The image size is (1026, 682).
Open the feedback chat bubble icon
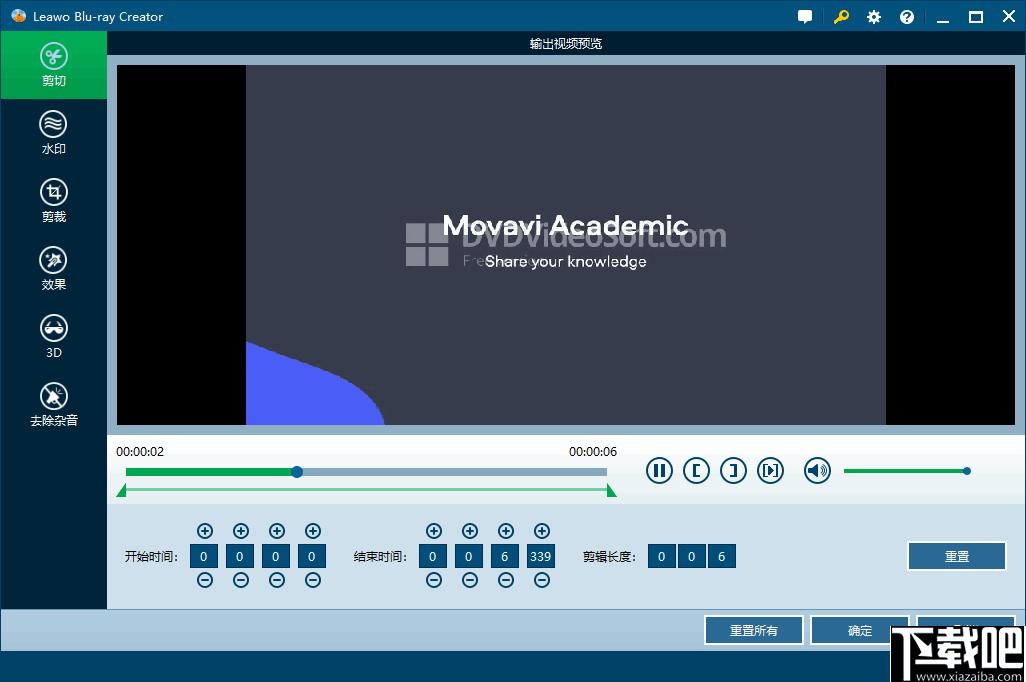click(805, 17)
